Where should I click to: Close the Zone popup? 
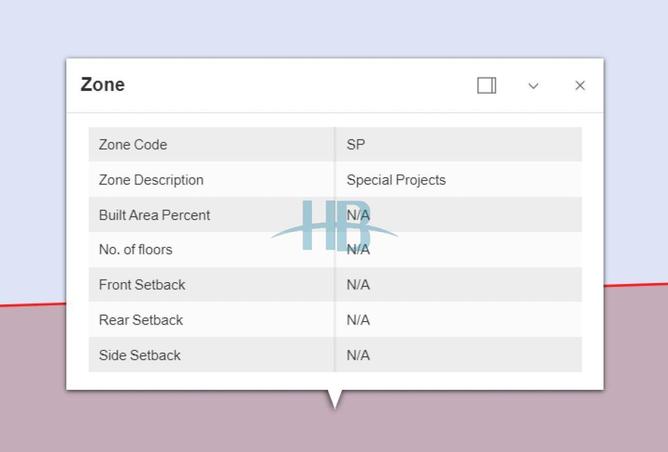[x=580, y=86]
